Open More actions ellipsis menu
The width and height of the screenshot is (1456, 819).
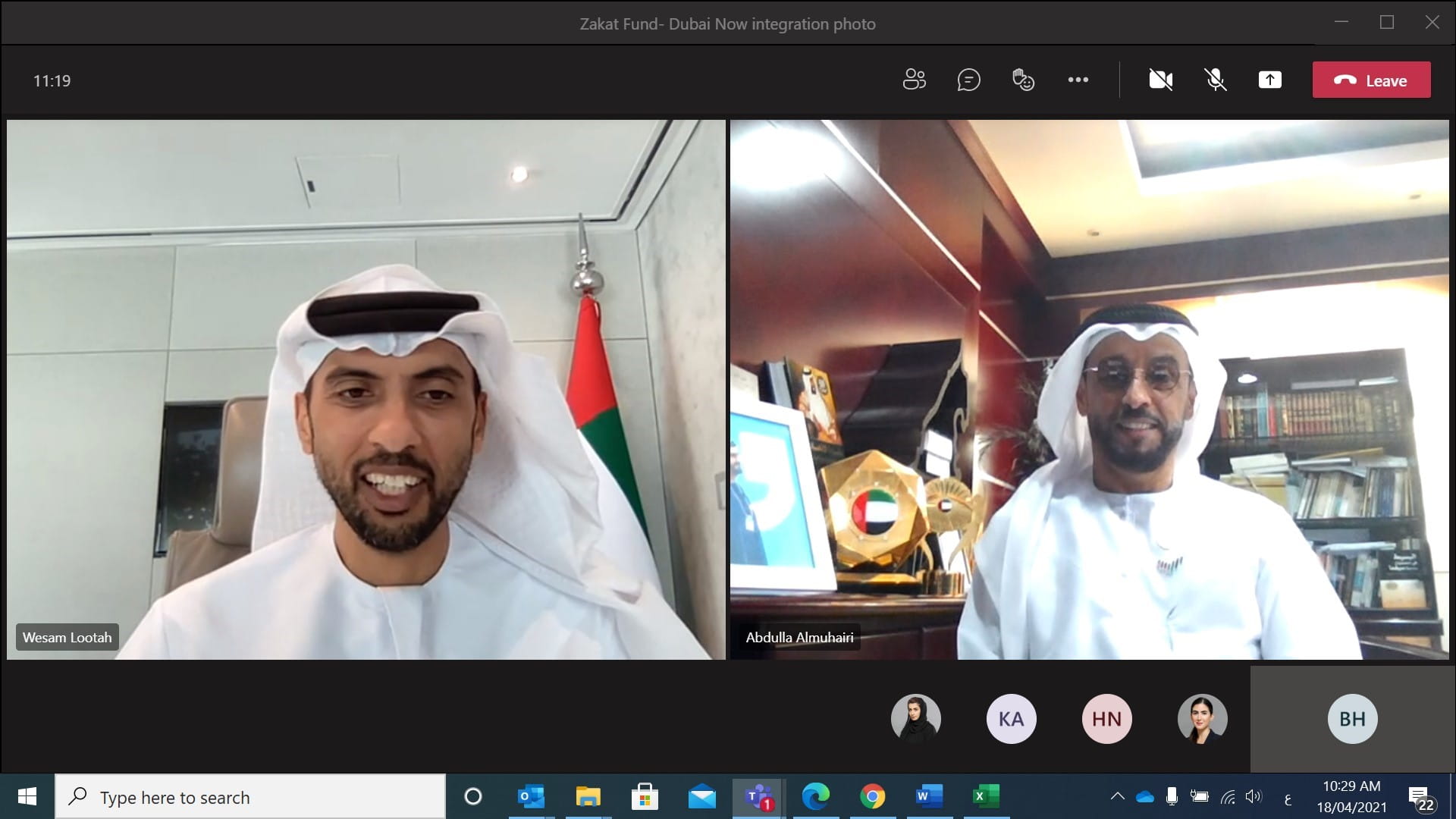1078,80
